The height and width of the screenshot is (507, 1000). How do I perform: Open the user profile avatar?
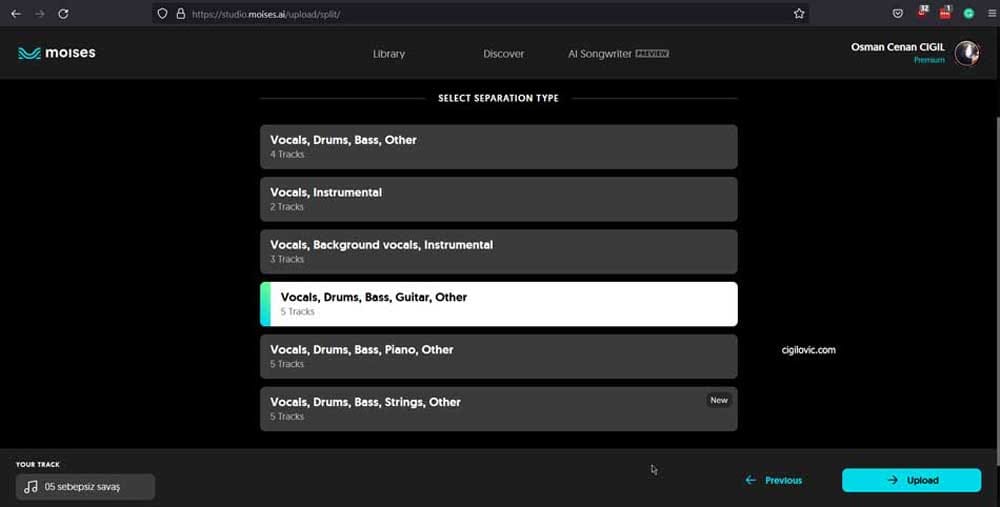(967, 54)
